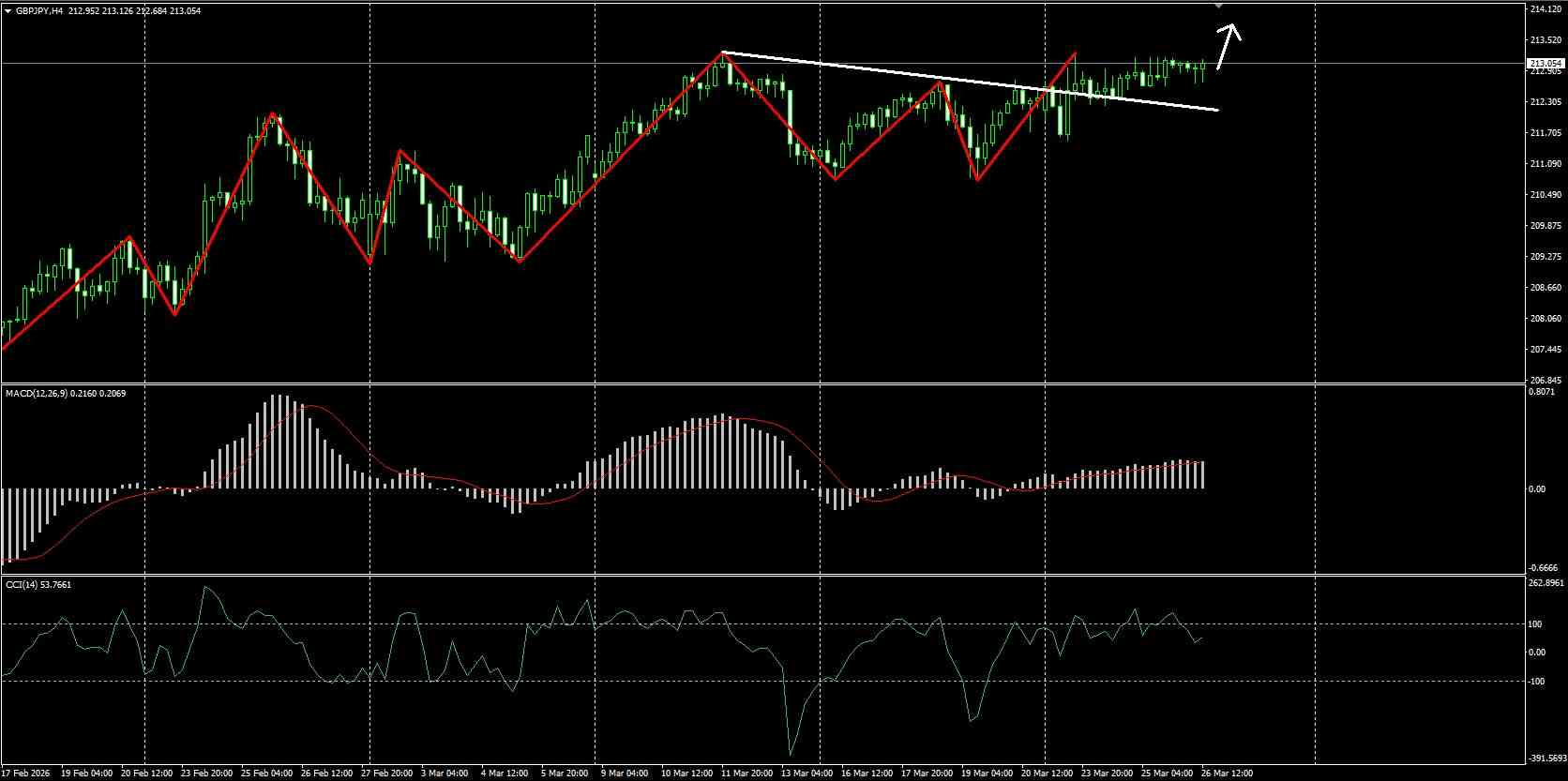Click the 19 Mar 04:00 time label
Screen dimensions: 1568x781
(987, 773)
